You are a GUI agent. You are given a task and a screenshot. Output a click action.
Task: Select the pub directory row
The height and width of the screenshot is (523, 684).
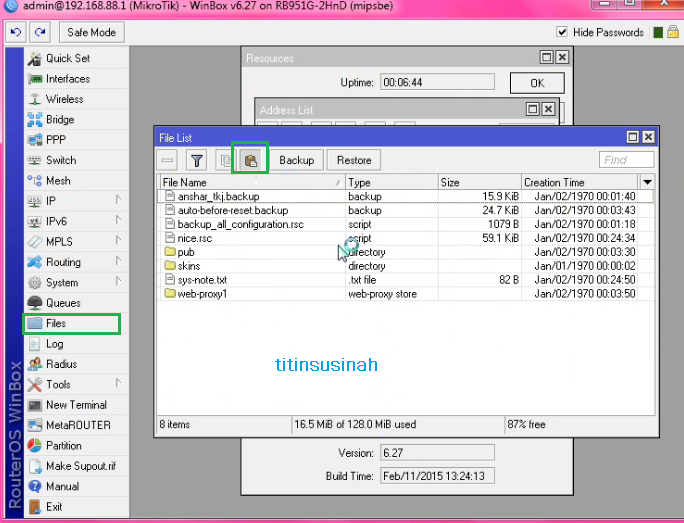[406, 252]
